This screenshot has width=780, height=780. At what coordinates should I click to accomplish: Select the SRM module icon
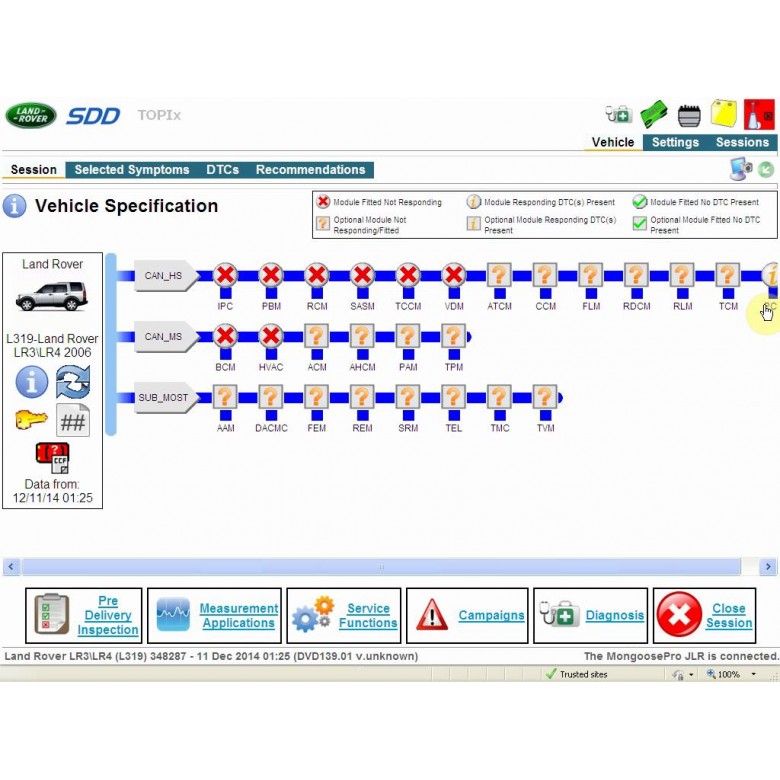click(408, 397)
